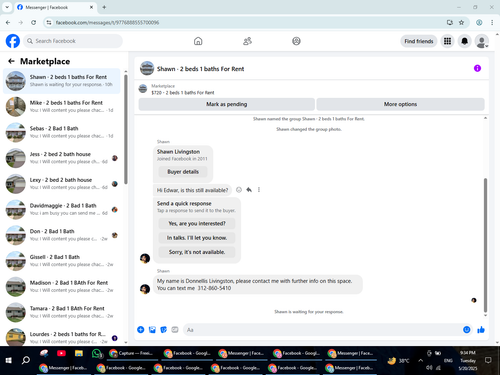Open Gissell - 2 Bad 1 Bath chat
The height and width of the screenshot is (375, 500).
[x=62, y=261]
